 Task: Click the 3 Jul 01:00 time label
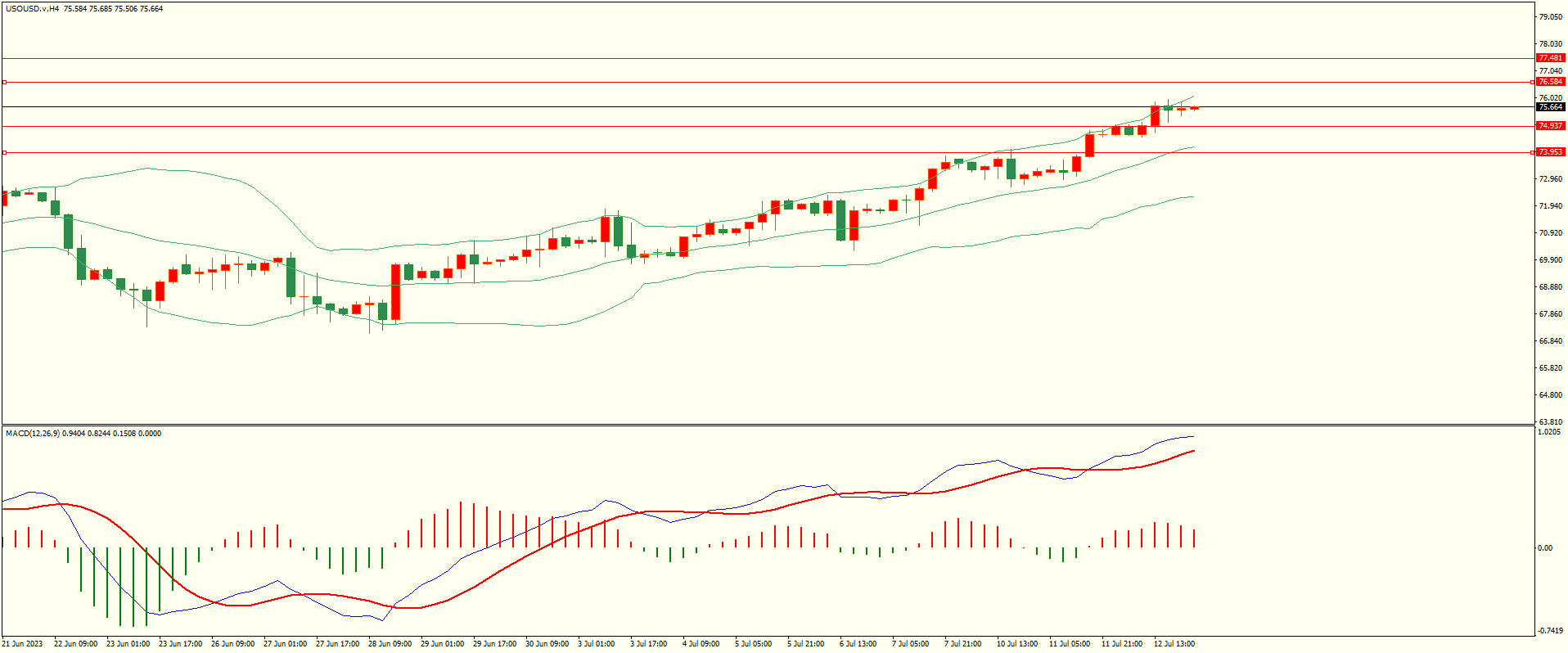596,644
